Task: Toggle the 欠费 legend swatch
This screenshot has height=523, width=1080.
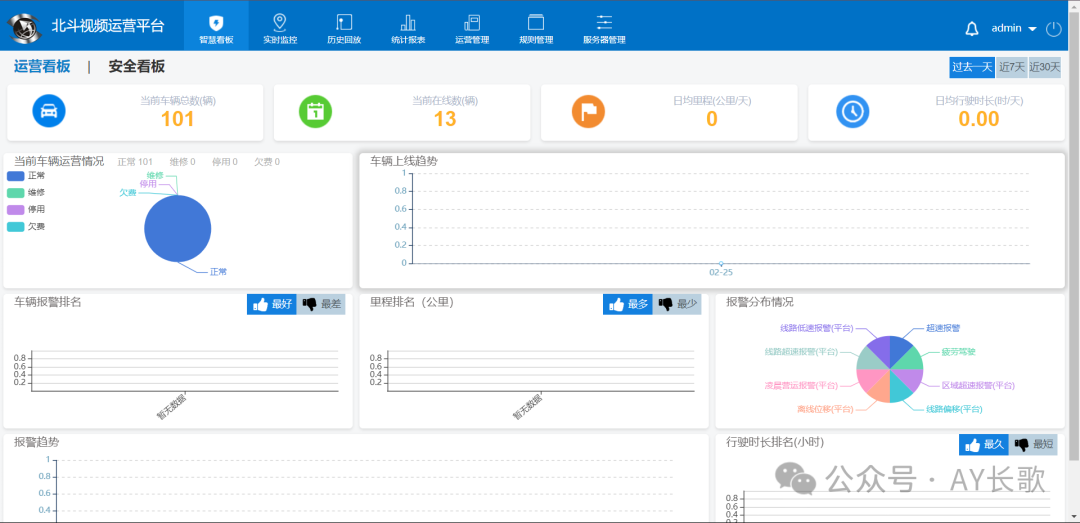Action: coord(15,227)
